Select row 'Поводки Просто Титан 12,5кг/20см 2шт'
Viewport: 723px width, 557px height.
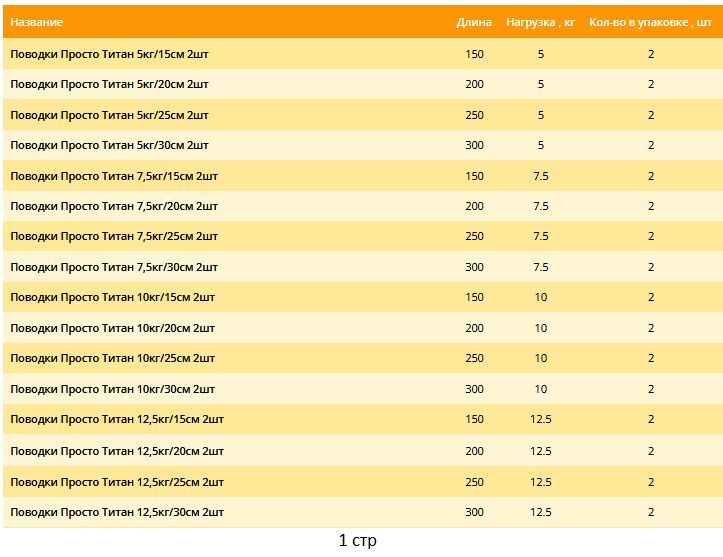[363, 450]
